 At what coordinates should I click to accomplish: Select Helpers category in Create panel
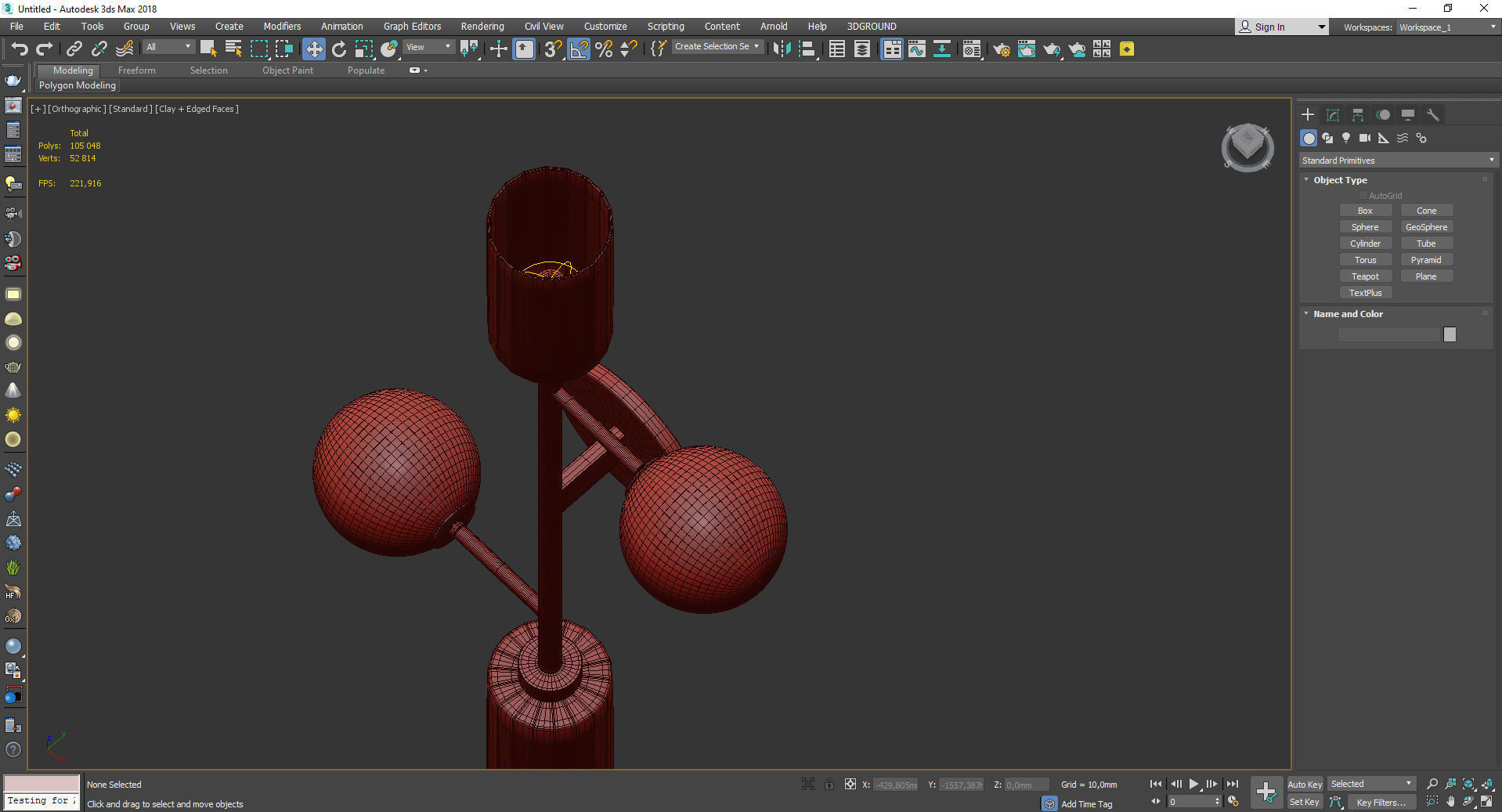click(x=1384, y=138)
